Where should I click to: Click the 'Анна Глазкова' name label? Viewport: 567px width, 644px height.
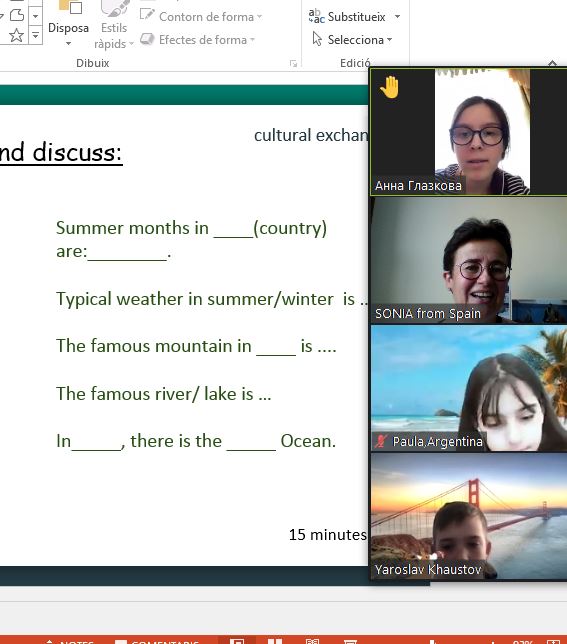[x=418, y=186]
